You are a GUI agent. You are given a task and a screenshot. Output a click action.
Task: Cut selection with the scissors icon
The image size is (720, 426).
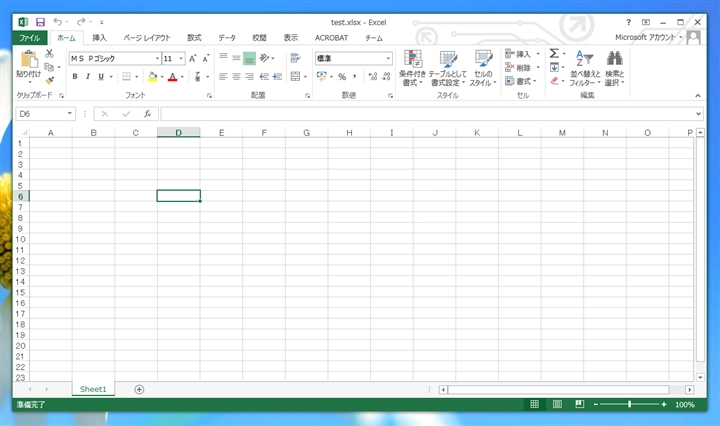click(49, 53)
